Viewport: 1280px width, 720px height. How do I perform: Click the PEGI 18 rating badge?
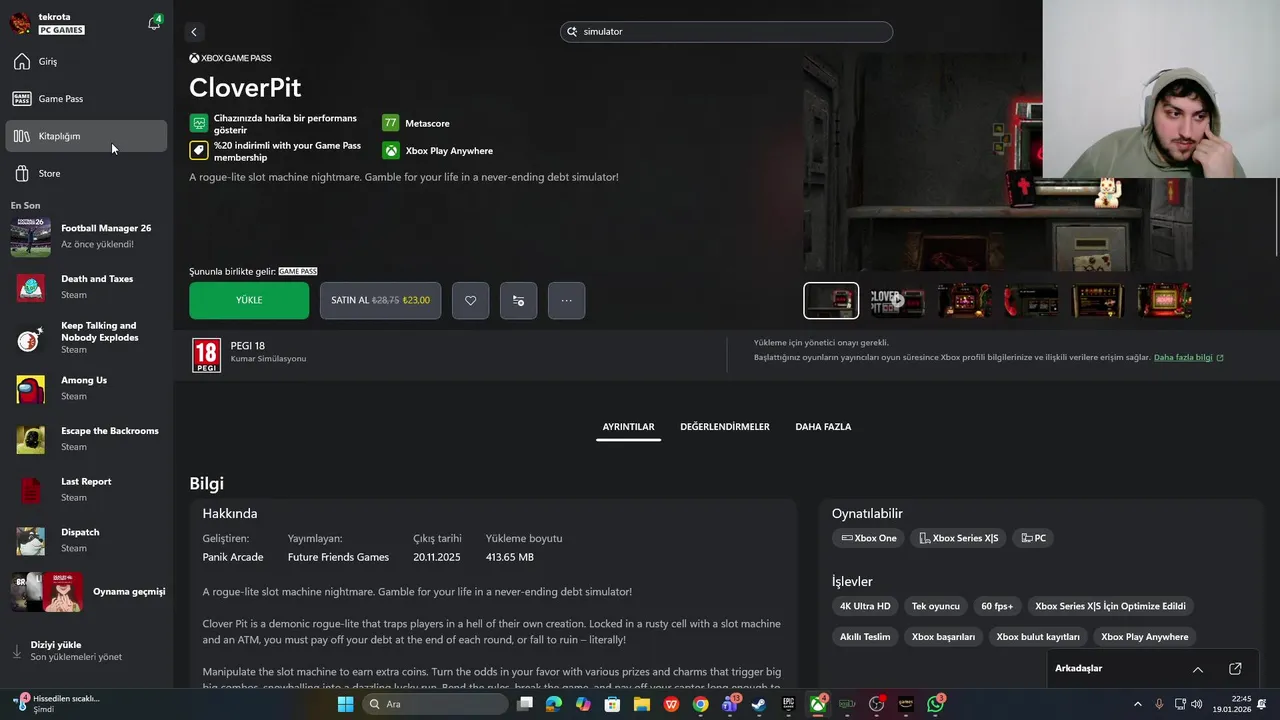pos(206,355)
